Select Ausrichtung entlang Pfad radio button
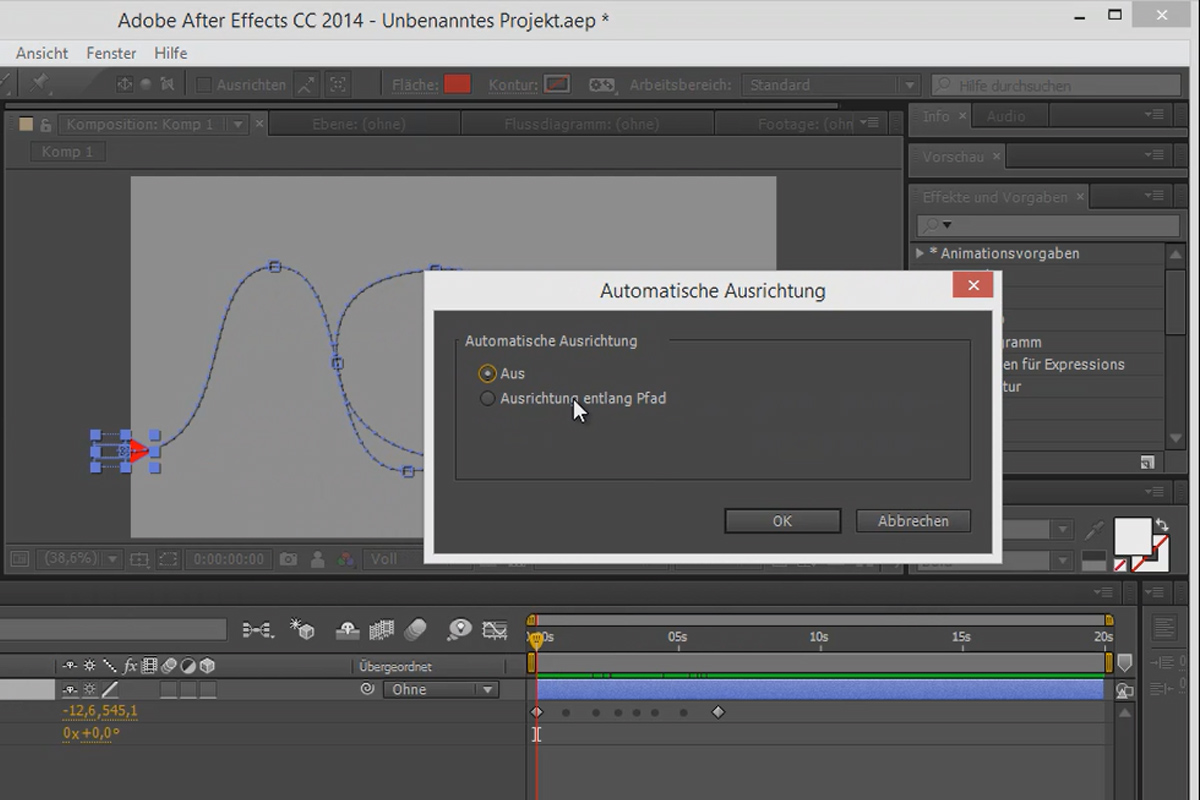Viewport: 1200px width, 800px height. 487,398
